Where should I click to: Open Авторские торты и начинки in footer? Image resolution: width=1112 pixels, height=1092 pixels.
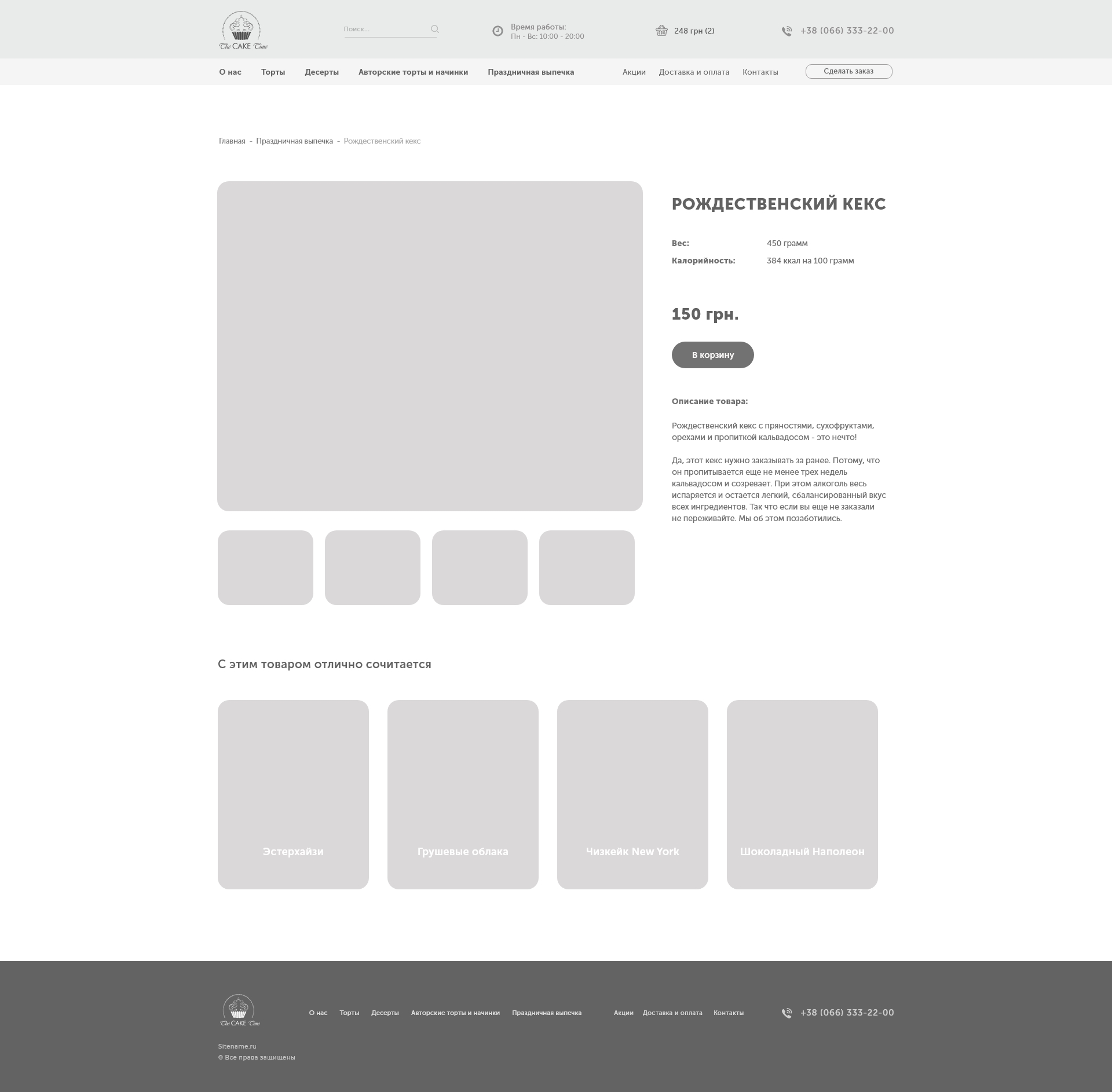click(x=455, y=1013)
